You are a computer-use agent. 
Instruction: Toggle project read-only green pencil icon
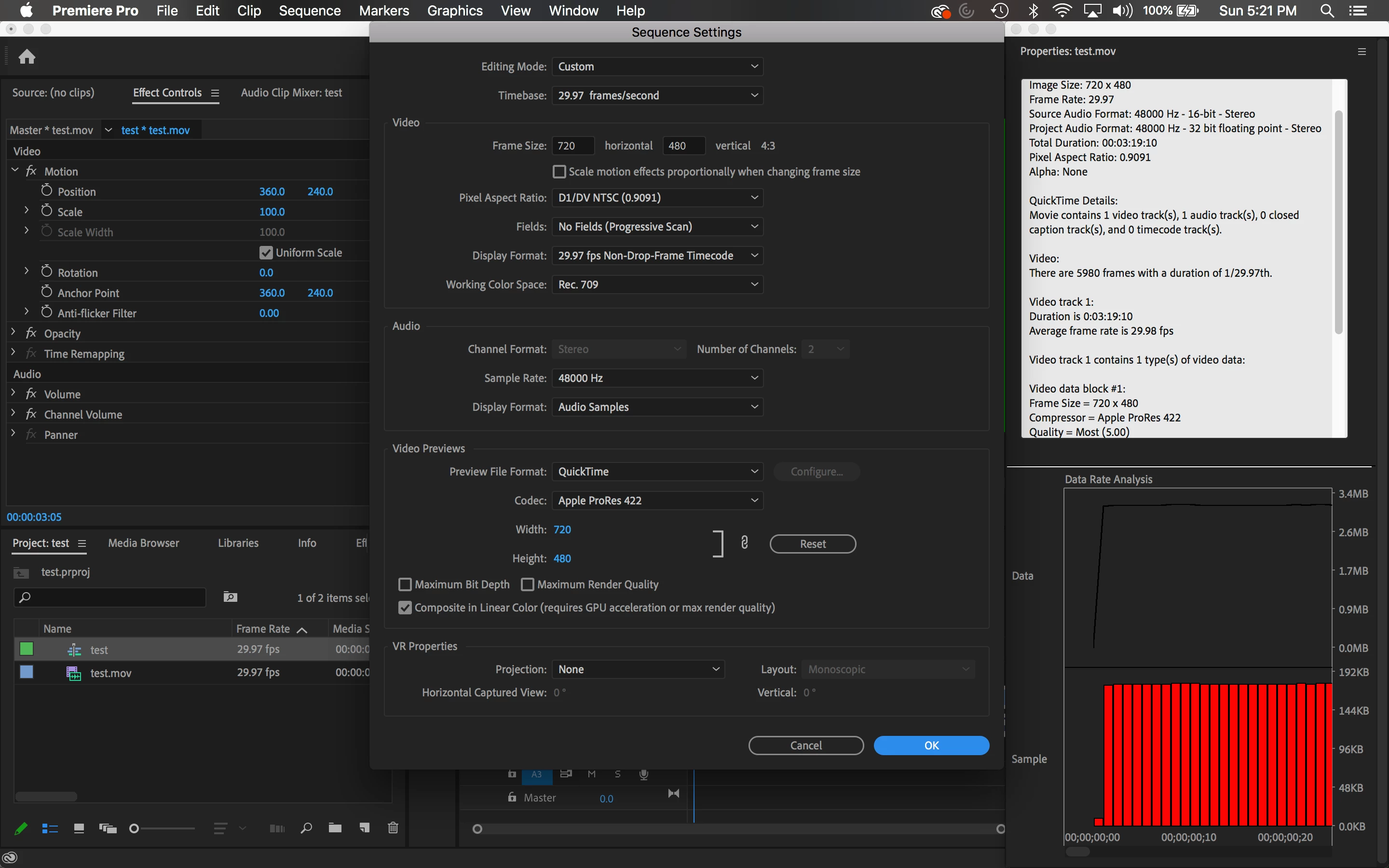[21, 828]
